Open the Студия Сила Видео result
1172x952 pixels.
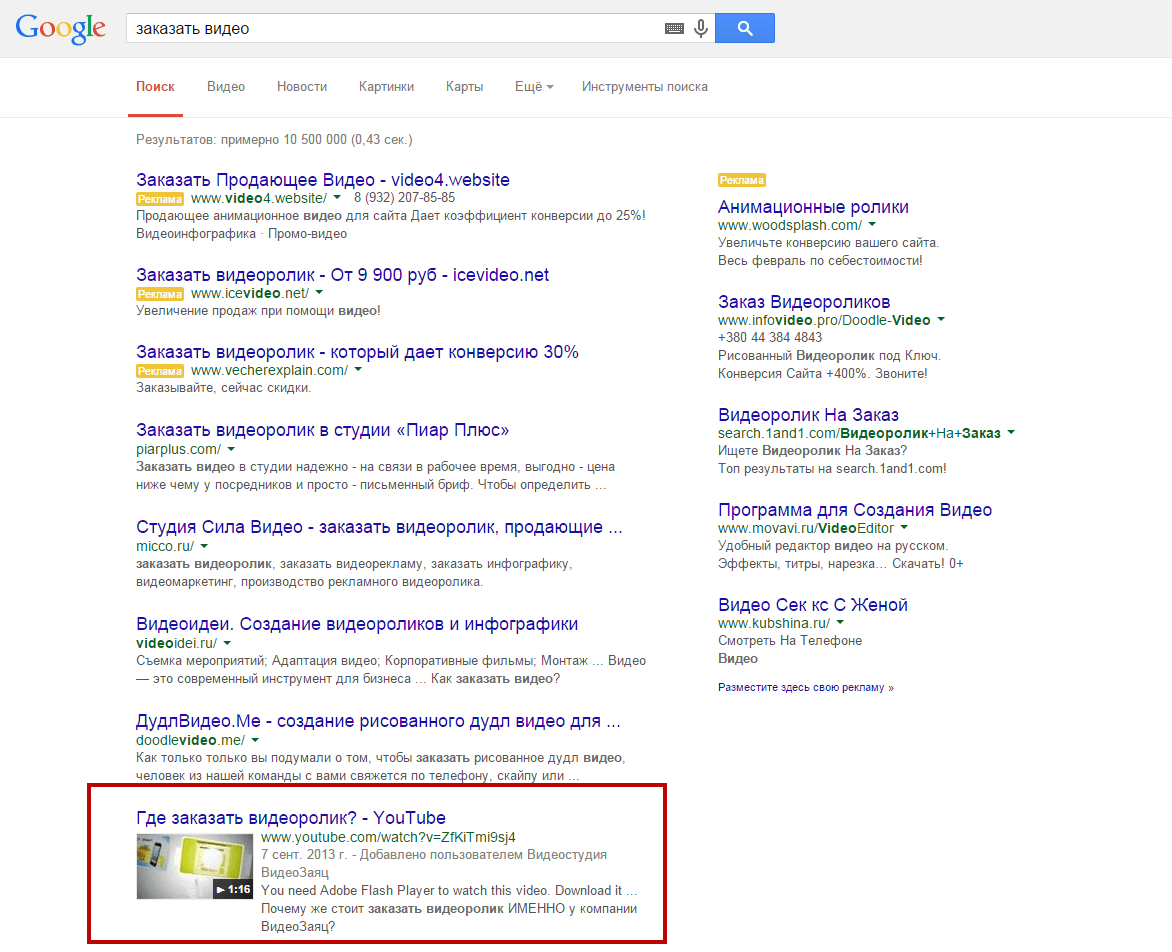tap(379, 528)
